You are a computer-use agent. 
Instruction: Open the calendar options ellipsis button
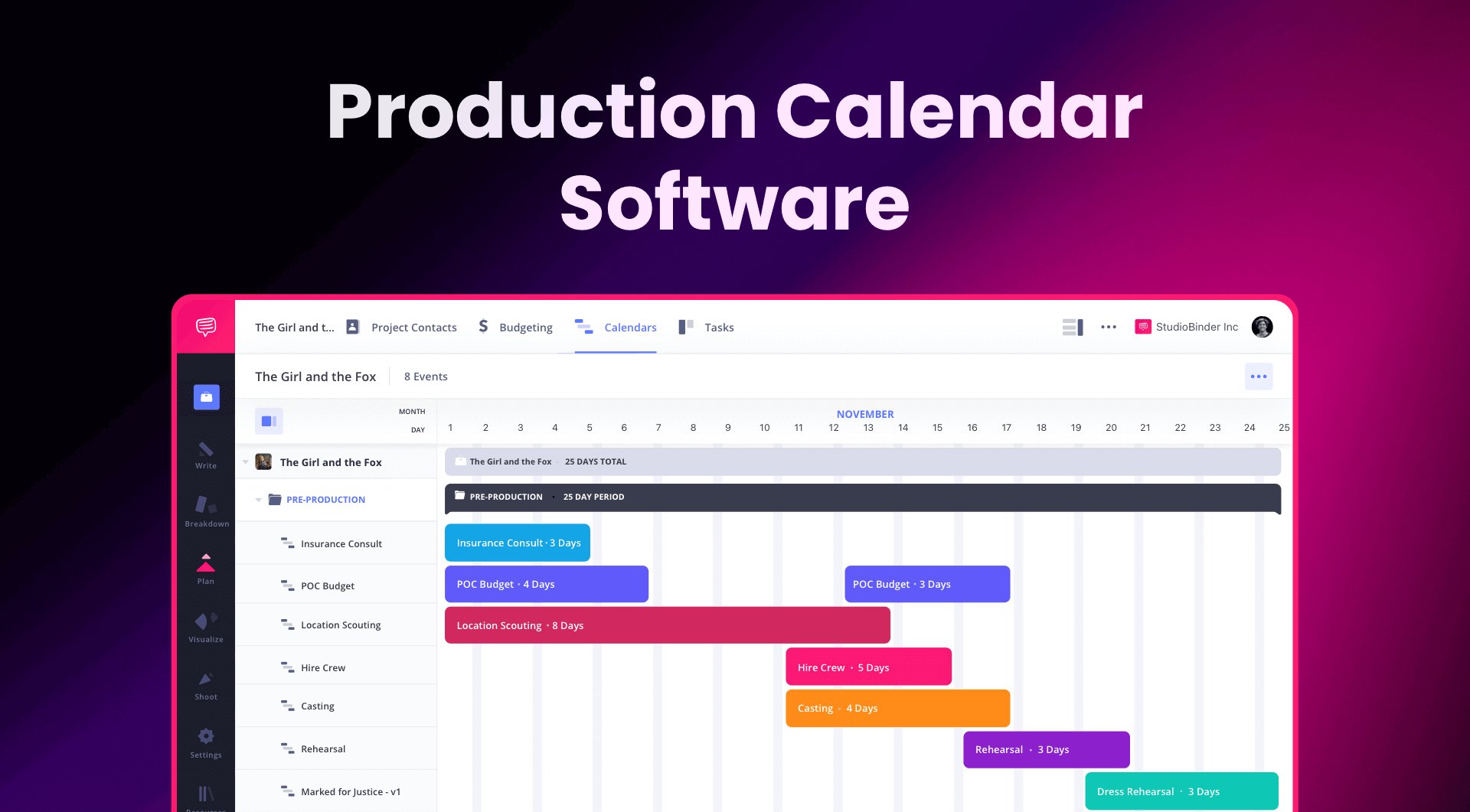[x=1259, y=376]
